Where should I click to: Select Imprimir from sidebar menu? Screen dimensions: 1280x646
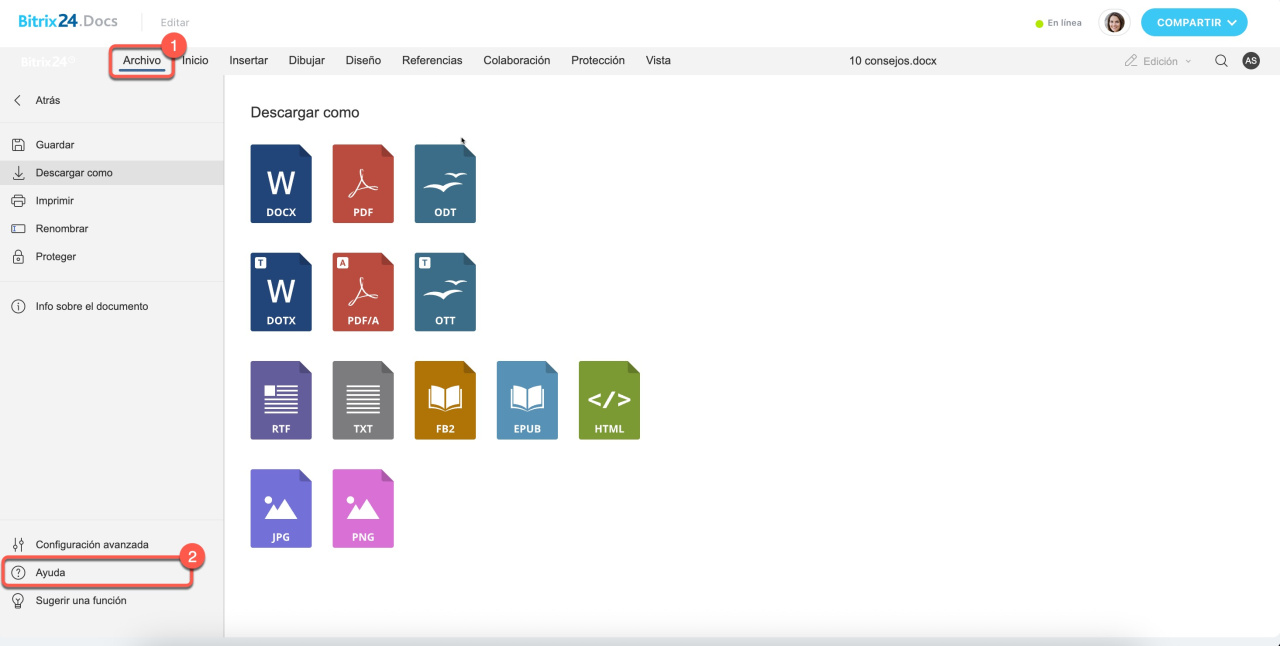[55, 201]
